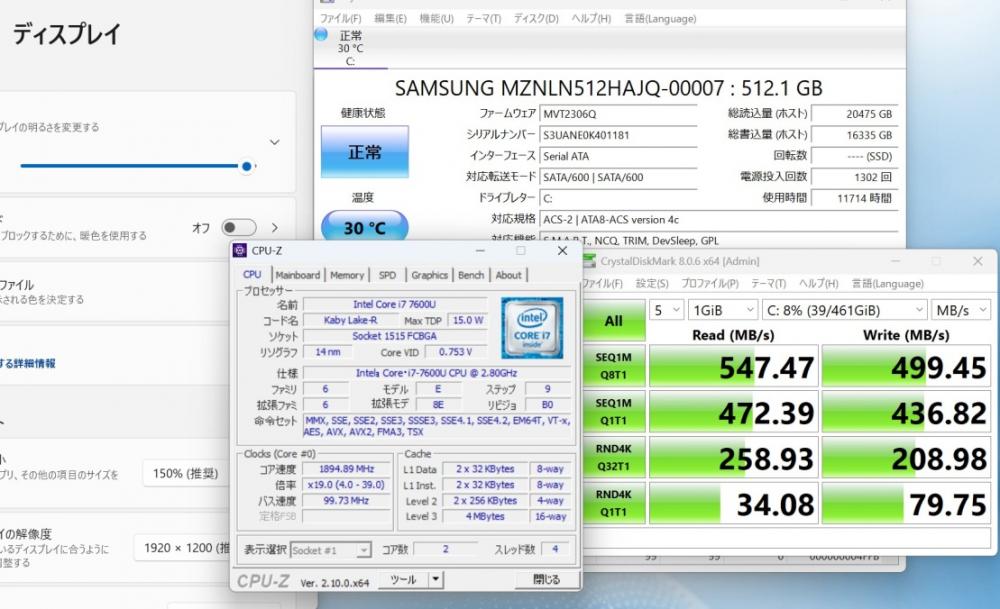Open 編集(E) menu in CrystalDiskInfo
1000x609 pixels.
(390, 18)
